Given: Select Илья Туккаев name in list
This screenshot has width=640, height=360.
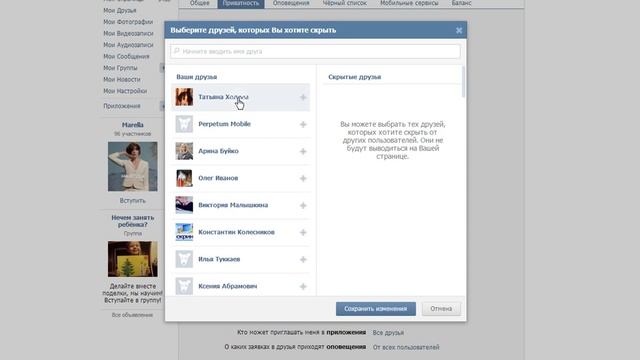Looking at the screenshot, I should pos(219,259).
